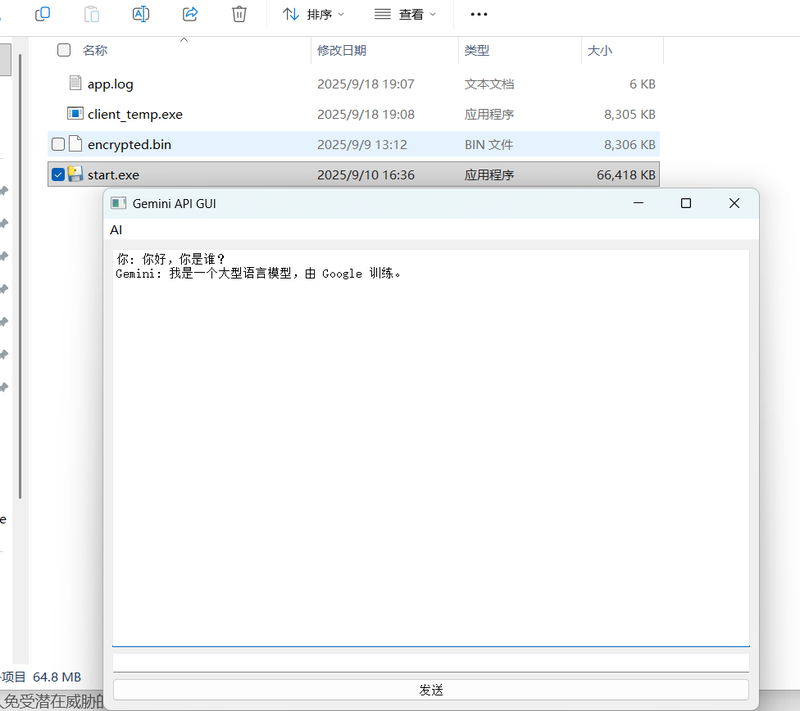Sort files by 修改日期 column header

[x=342, y=50]
